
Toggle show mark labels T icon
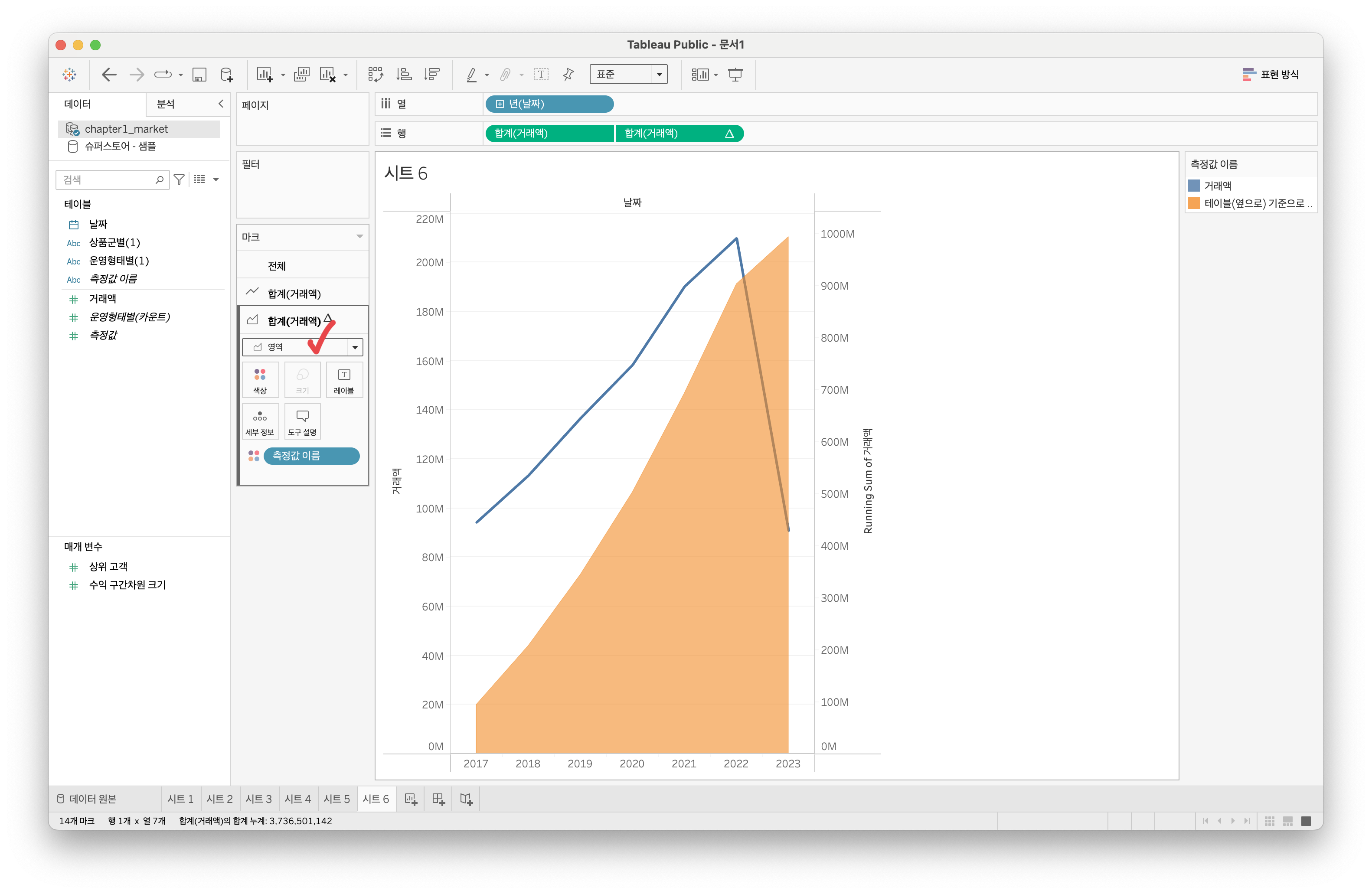(541, 75)
